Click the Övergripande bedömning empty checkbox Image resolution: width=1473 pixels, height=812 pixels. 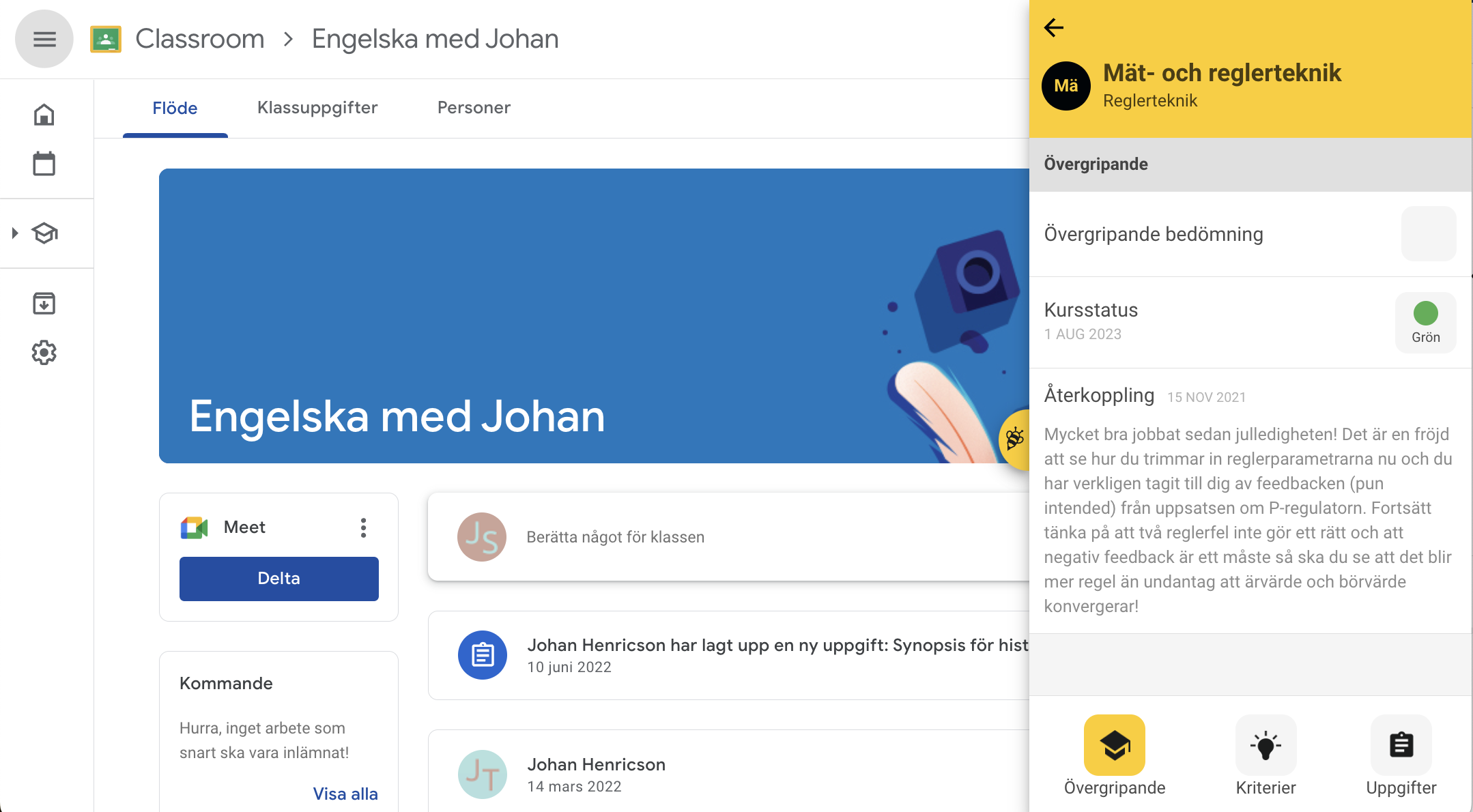[x=1428, y=233]
